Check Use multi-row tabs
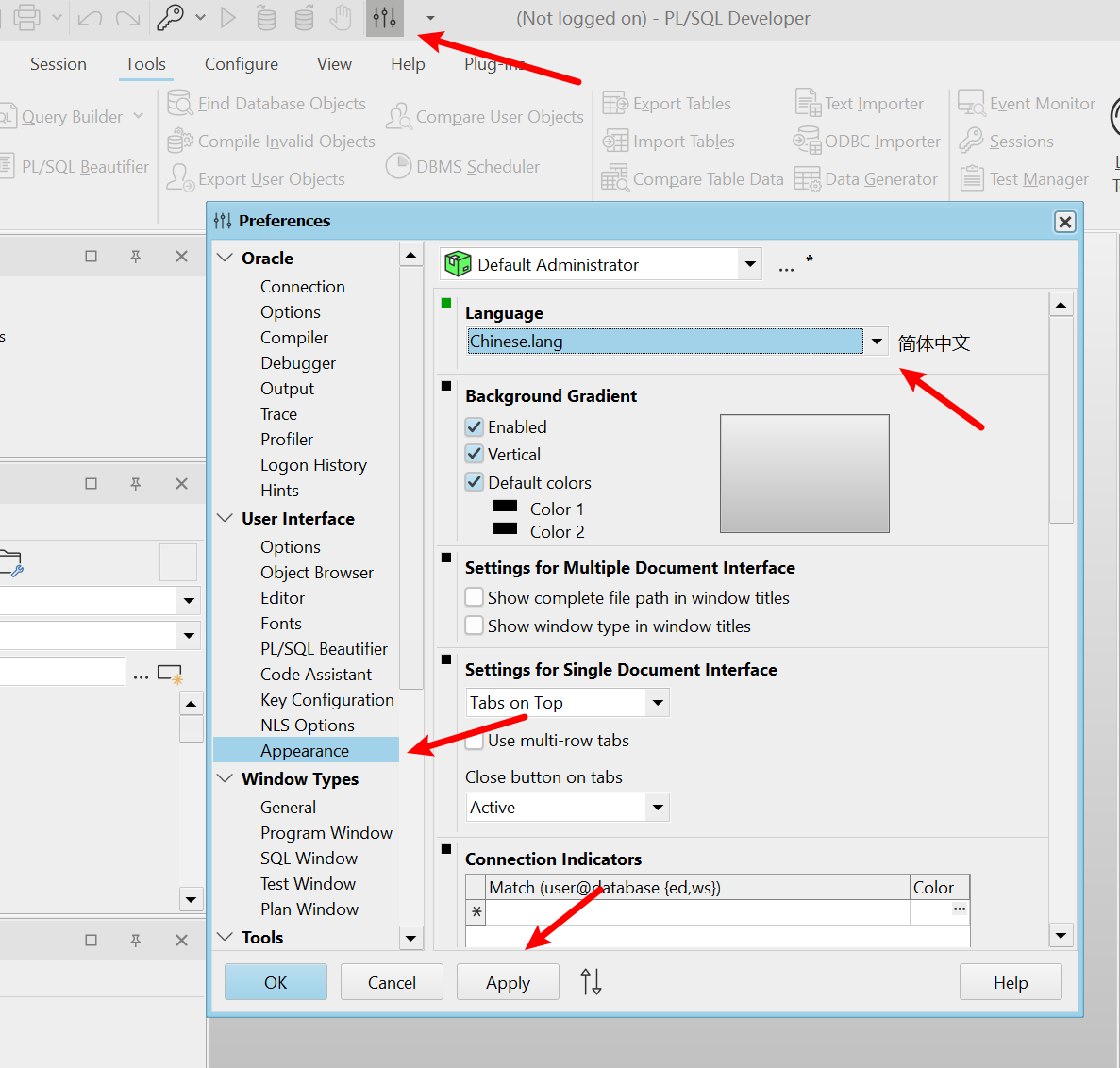This screenshot has height=1068, width=1120. tap(475, 740)
